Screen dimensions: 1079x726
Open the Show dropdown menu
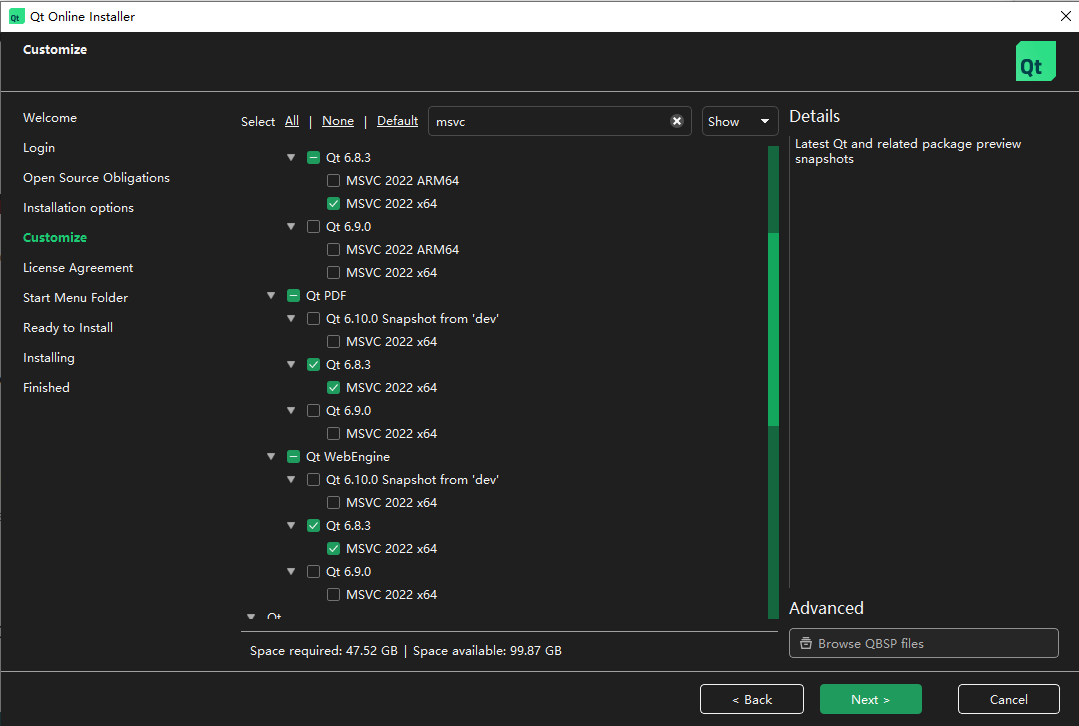coord(740,121)
